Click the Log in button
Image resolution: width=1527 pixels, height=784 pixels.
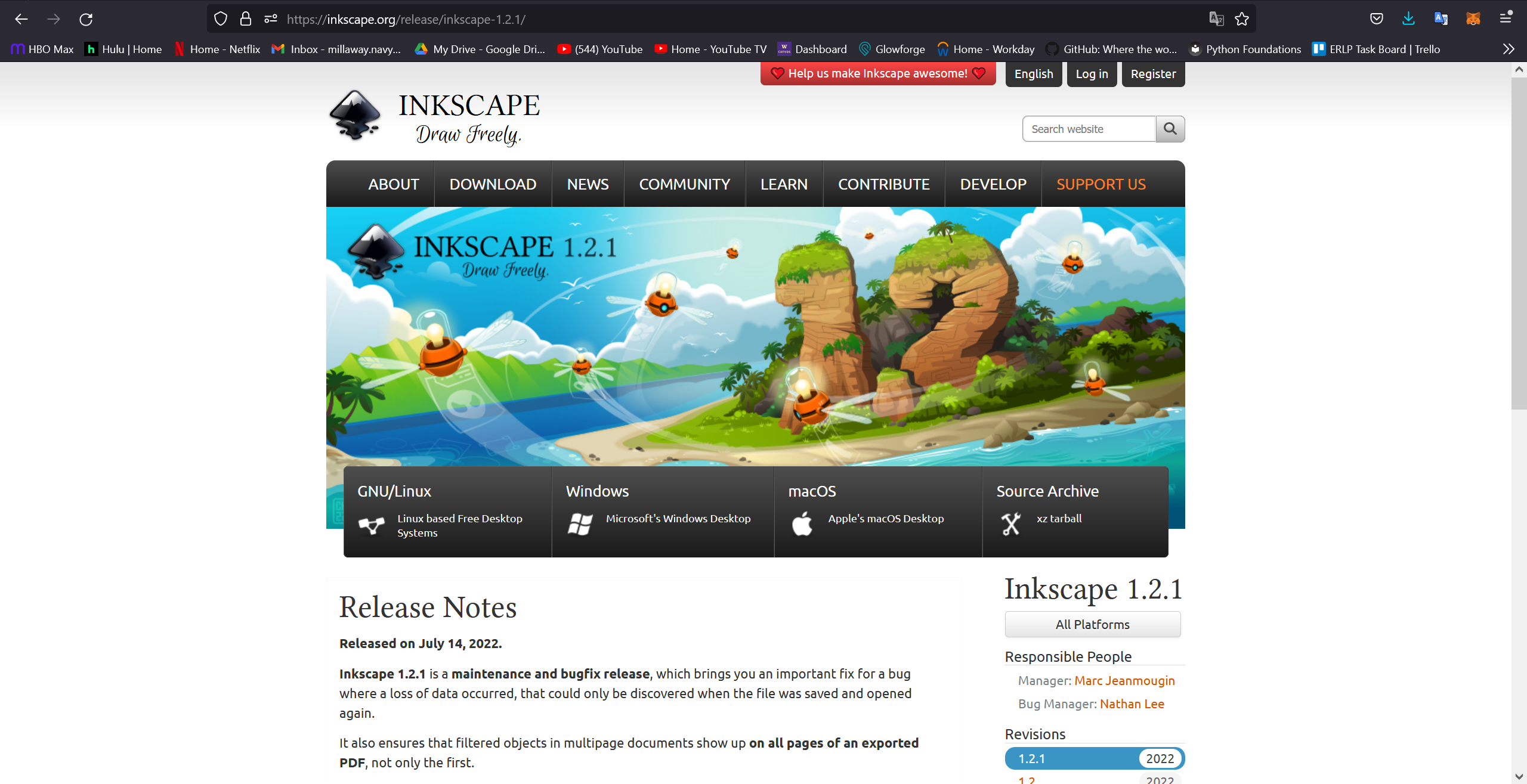(1092, 74)
